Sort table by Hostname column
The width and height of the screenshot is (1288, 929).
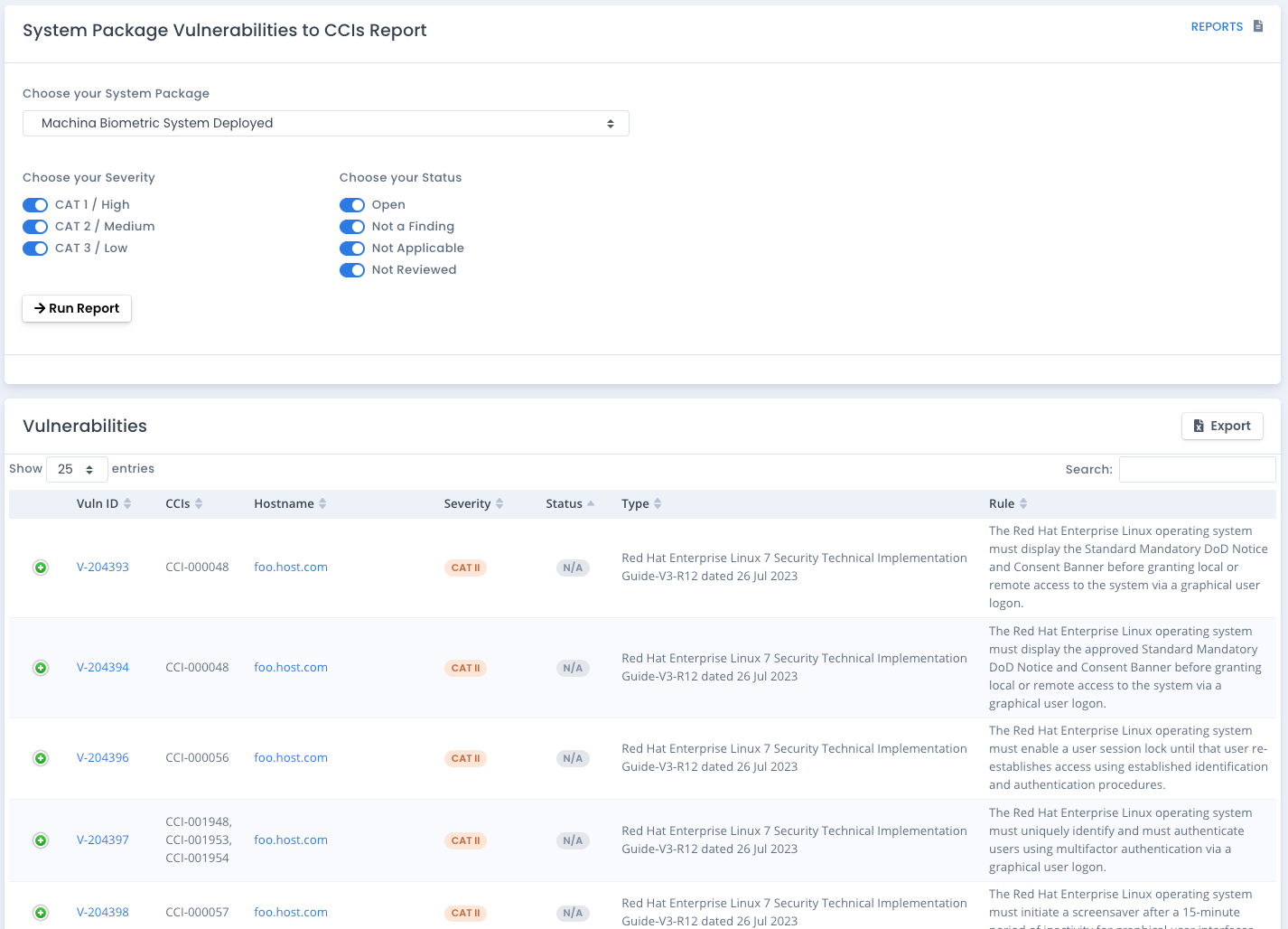point(290,503)
